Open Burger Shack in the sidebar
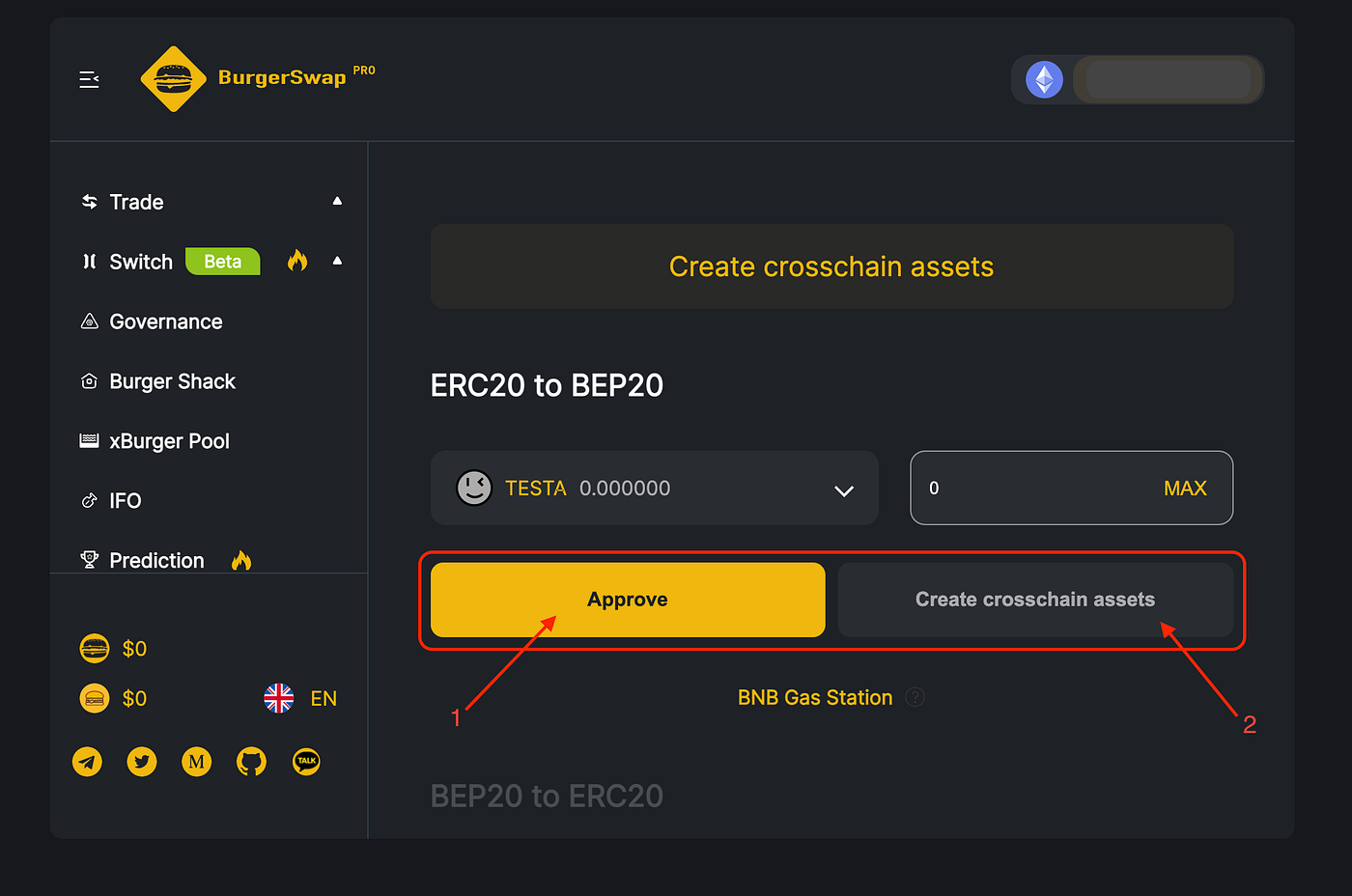Image resolution: width=1352 pixels, height=896 pixels. (172, 381)
